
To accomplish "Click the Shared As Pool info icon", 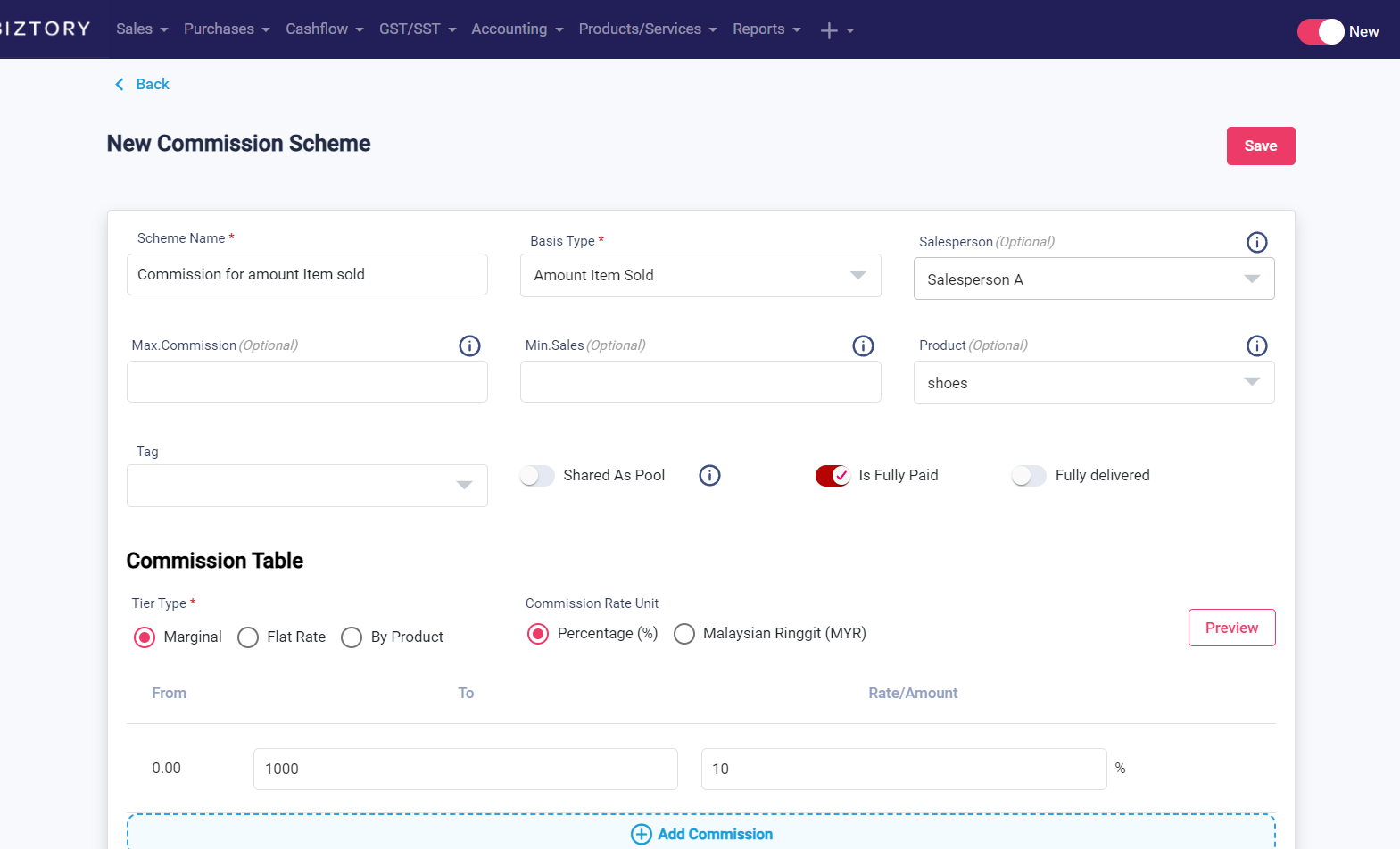I will pyautogui.click(x=709, y=475).
